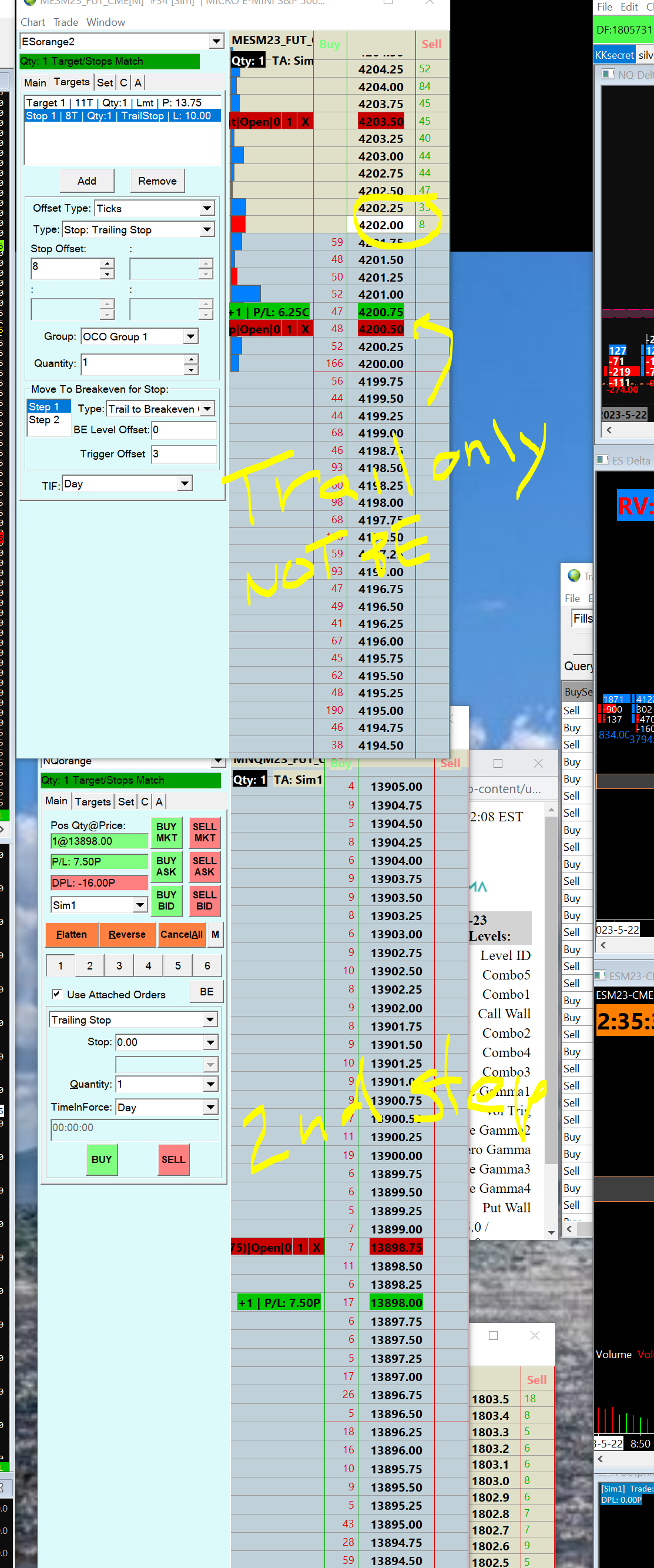This screenshot has height=1568, width=654.
Task: Toggle the M button beside CancelAll
Action: (x=216, y=934)
